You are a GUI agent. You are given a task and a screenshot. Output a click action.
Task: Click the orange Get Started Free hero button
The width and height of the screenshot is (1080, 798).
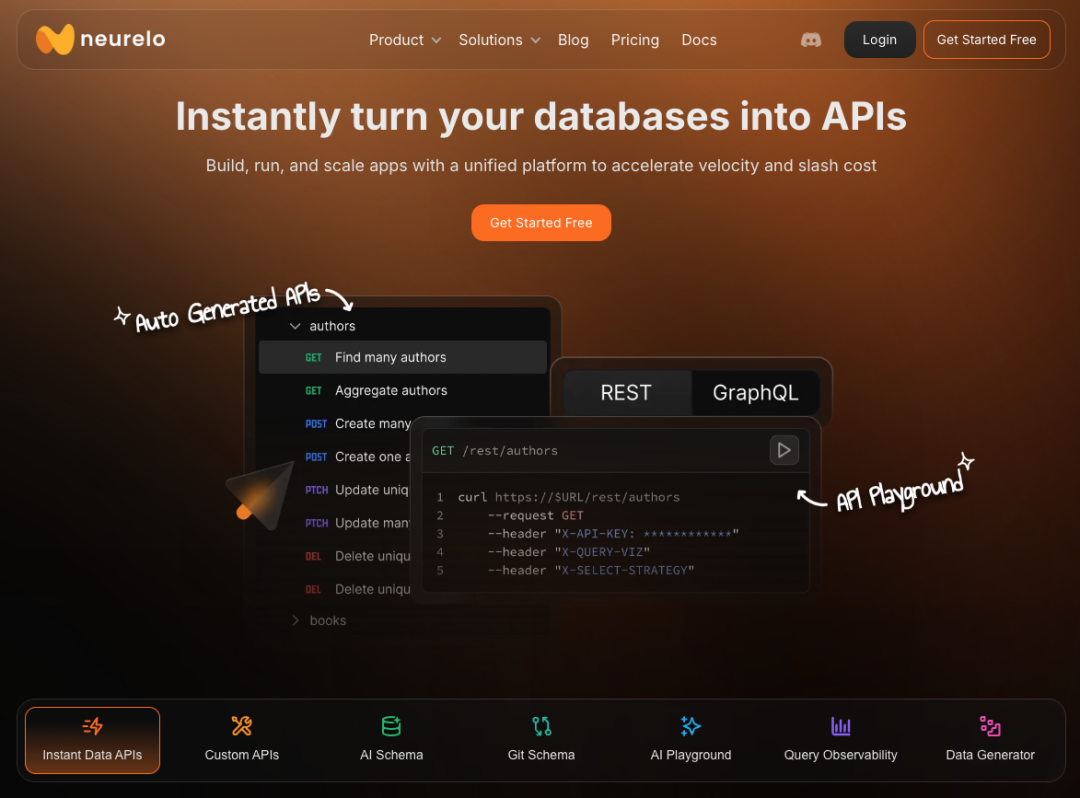541,223
